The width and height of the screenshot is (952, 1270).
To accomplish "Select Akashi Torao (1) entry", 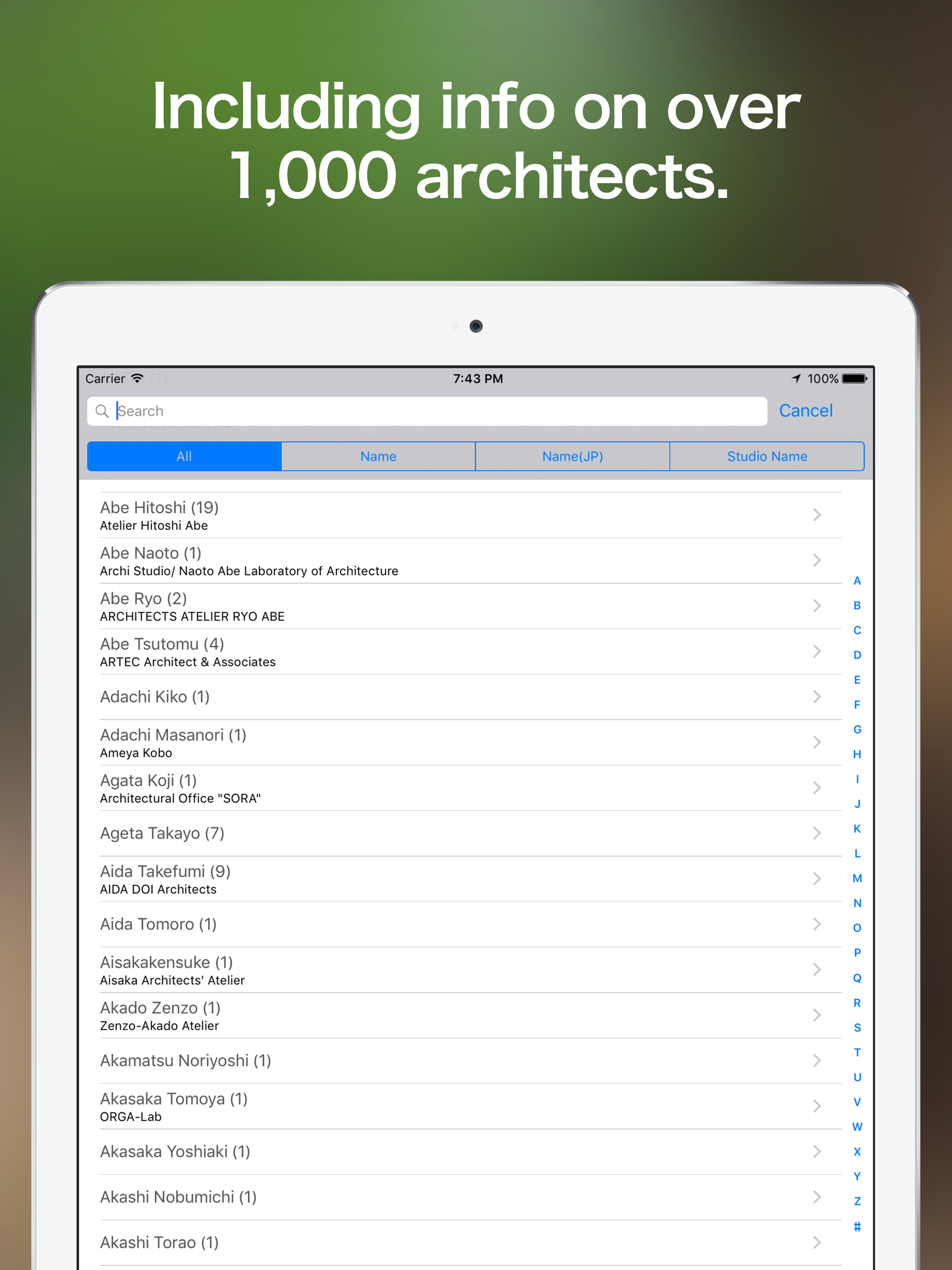I will point(471,1243).
